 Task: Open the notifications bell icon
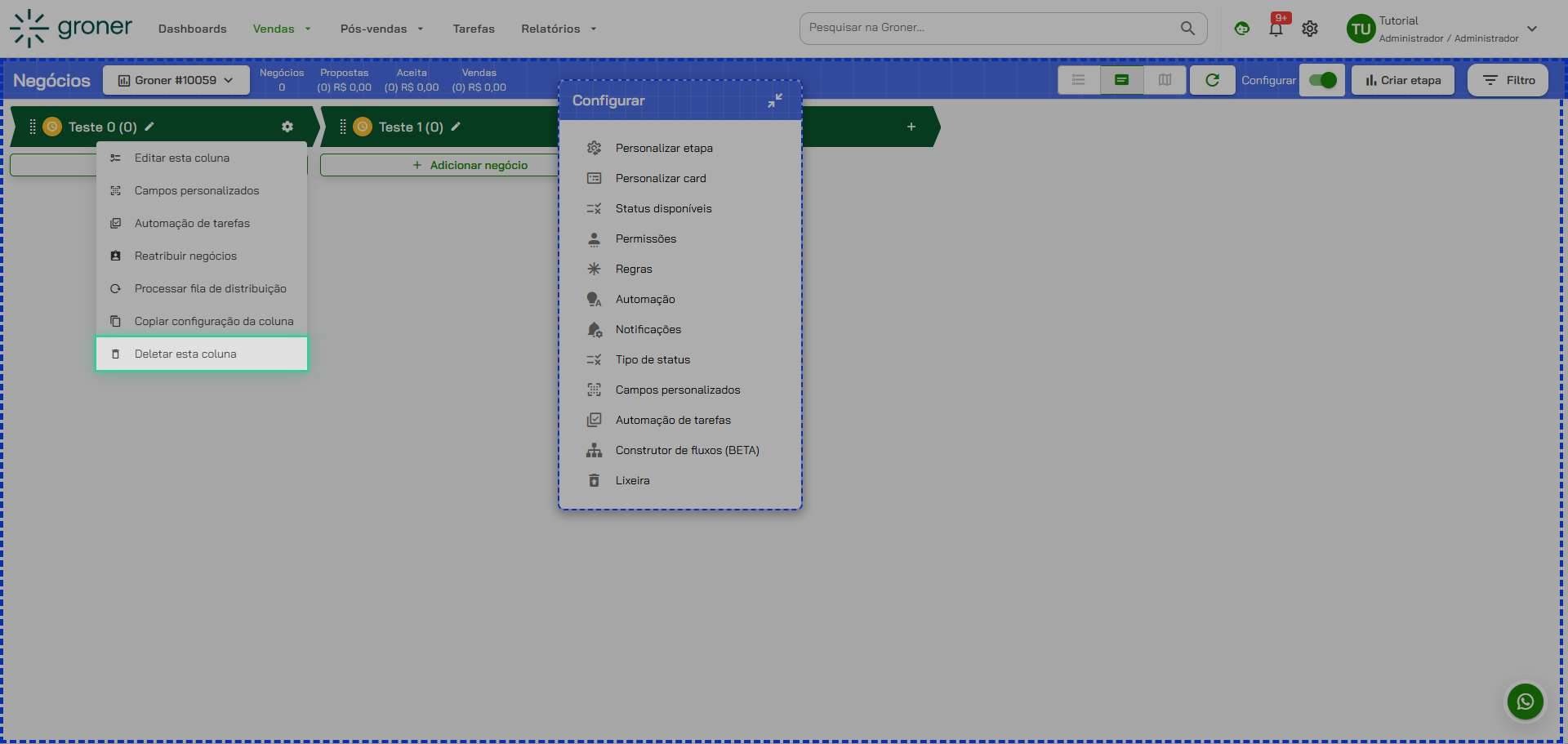tap(1276, 29)
